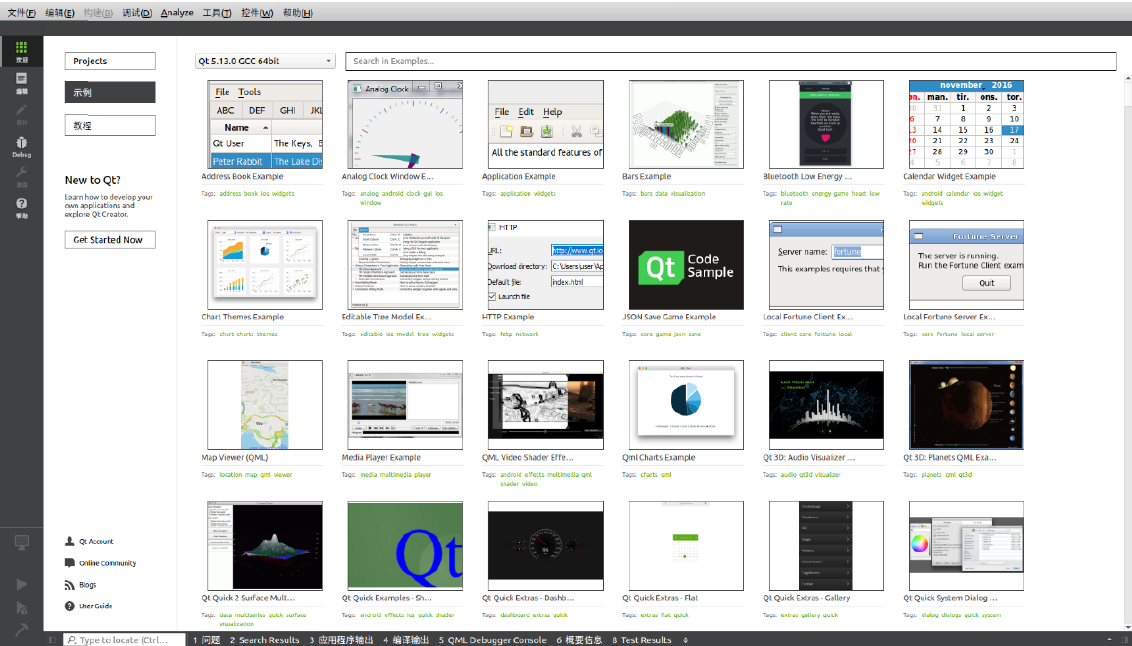Image resolution: width=1132 pixels, height=646 pixels.
Task: Open the Local Fortune Server example thumbnail
Action: [x=967, y=265]
